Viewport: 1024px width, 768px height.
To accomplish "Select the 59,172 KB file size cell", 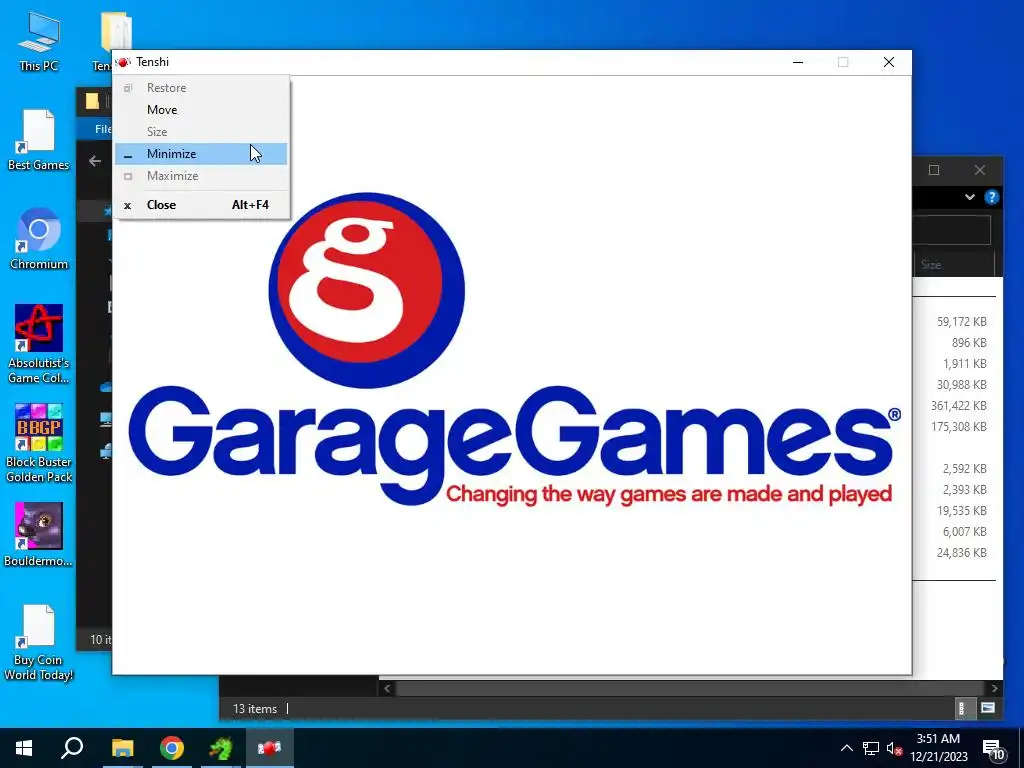I will click(x=961, y=322).
